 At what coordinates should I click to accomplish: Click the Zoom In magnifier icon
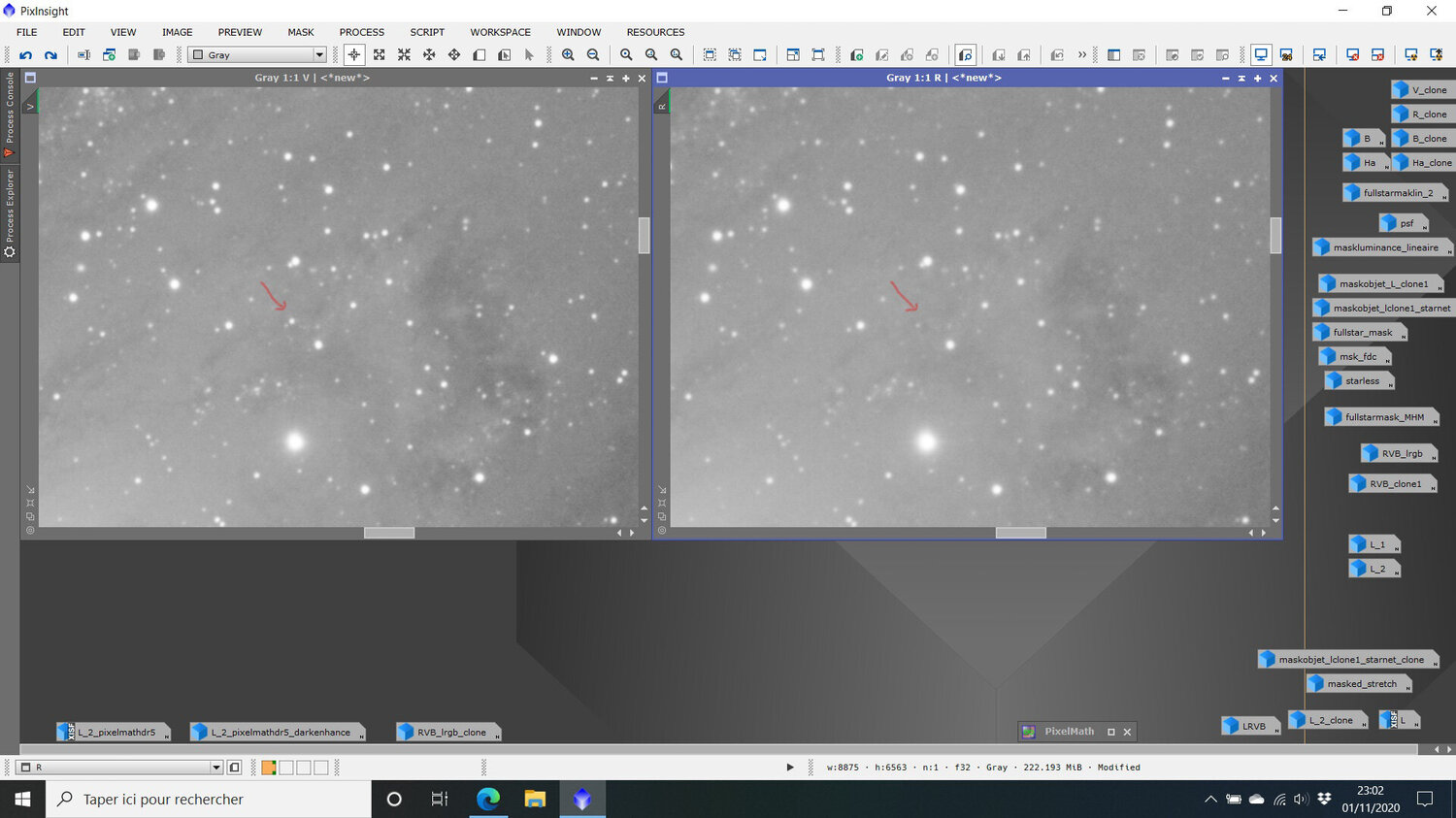568,55
